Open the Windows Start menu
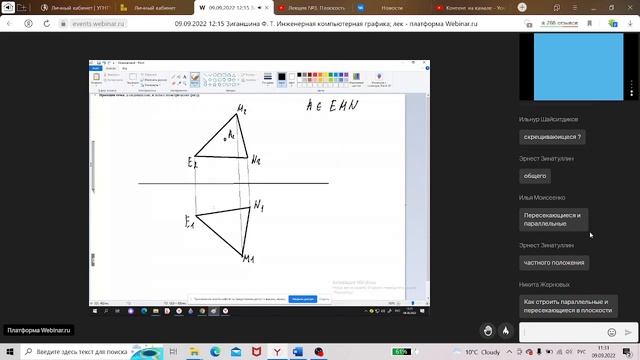The height and width of the screenshot is (360, 640). [10, 351]
